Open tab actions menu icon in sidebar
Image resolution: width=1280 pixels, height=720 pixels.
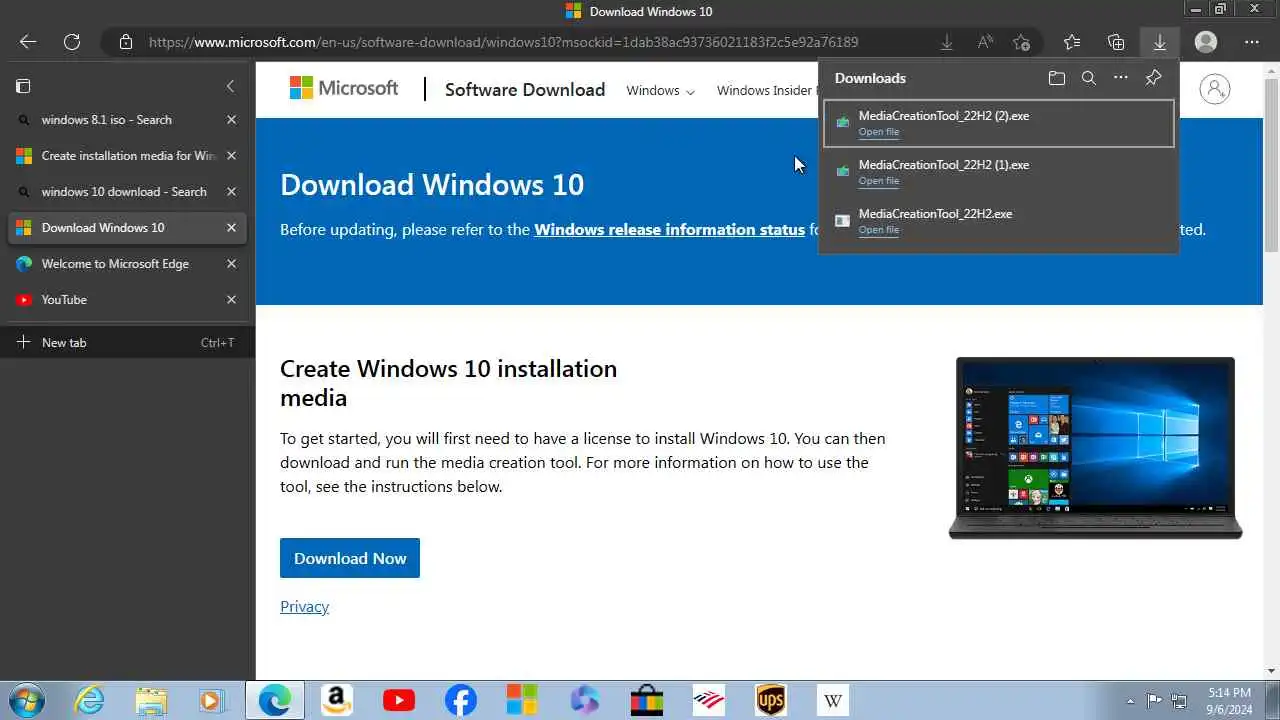23,86
